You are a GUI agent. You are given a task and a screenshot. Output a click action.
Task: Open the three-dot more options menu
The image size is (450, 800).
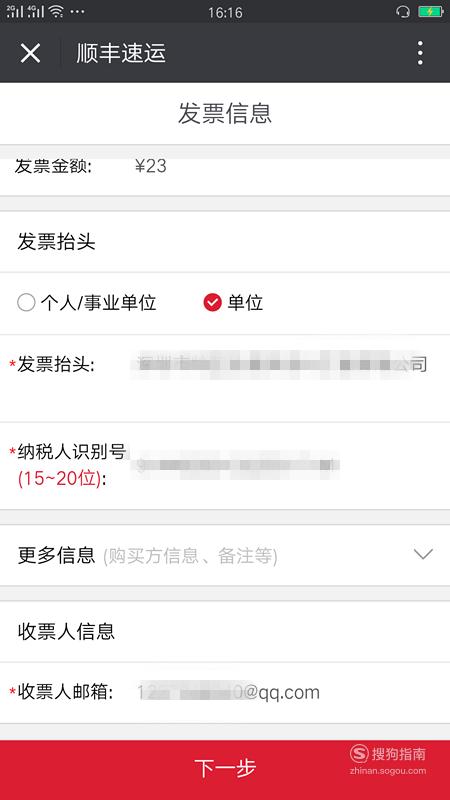tap(420, 53)
